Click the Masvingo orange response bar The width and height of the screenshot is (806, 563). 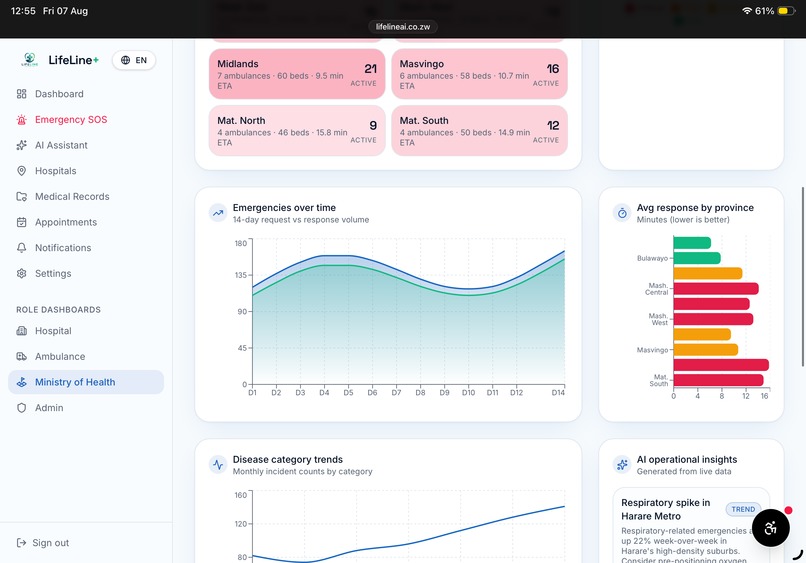pos(705,350)
